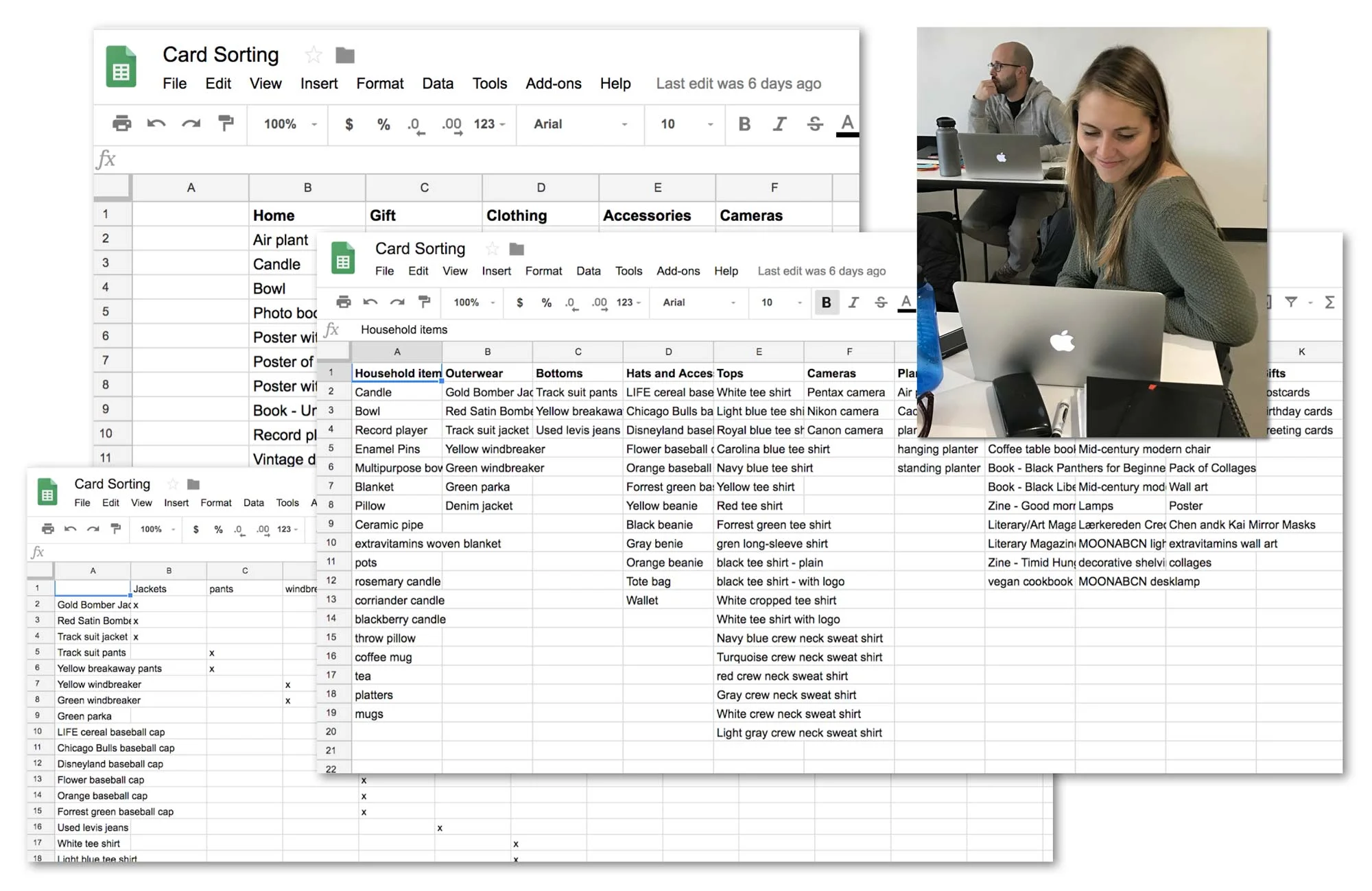
Task: Open folder icon in back window title
Action: (345, 55)
